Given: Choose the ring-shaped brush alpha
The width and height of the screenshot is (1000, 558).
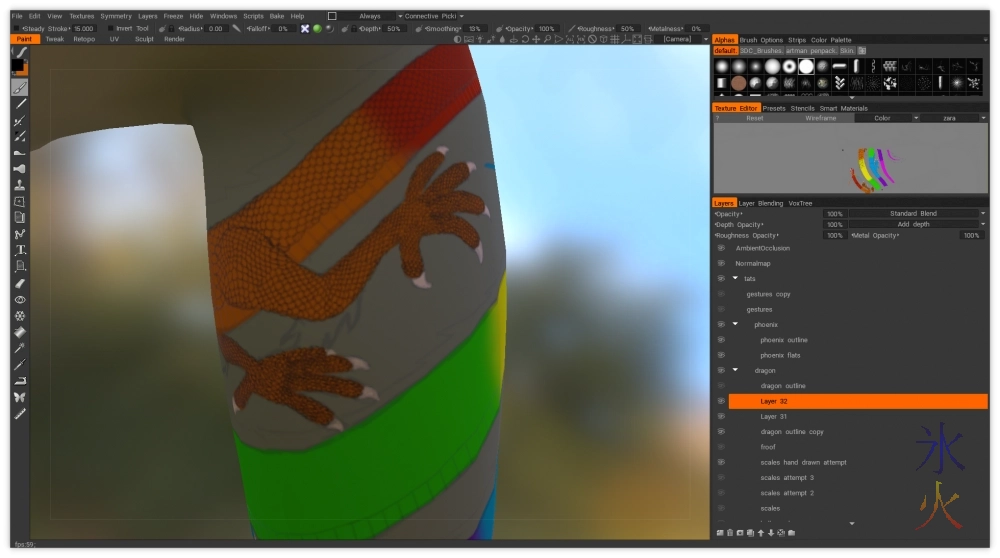Looking at the screenshot, I should pos(789,66).
